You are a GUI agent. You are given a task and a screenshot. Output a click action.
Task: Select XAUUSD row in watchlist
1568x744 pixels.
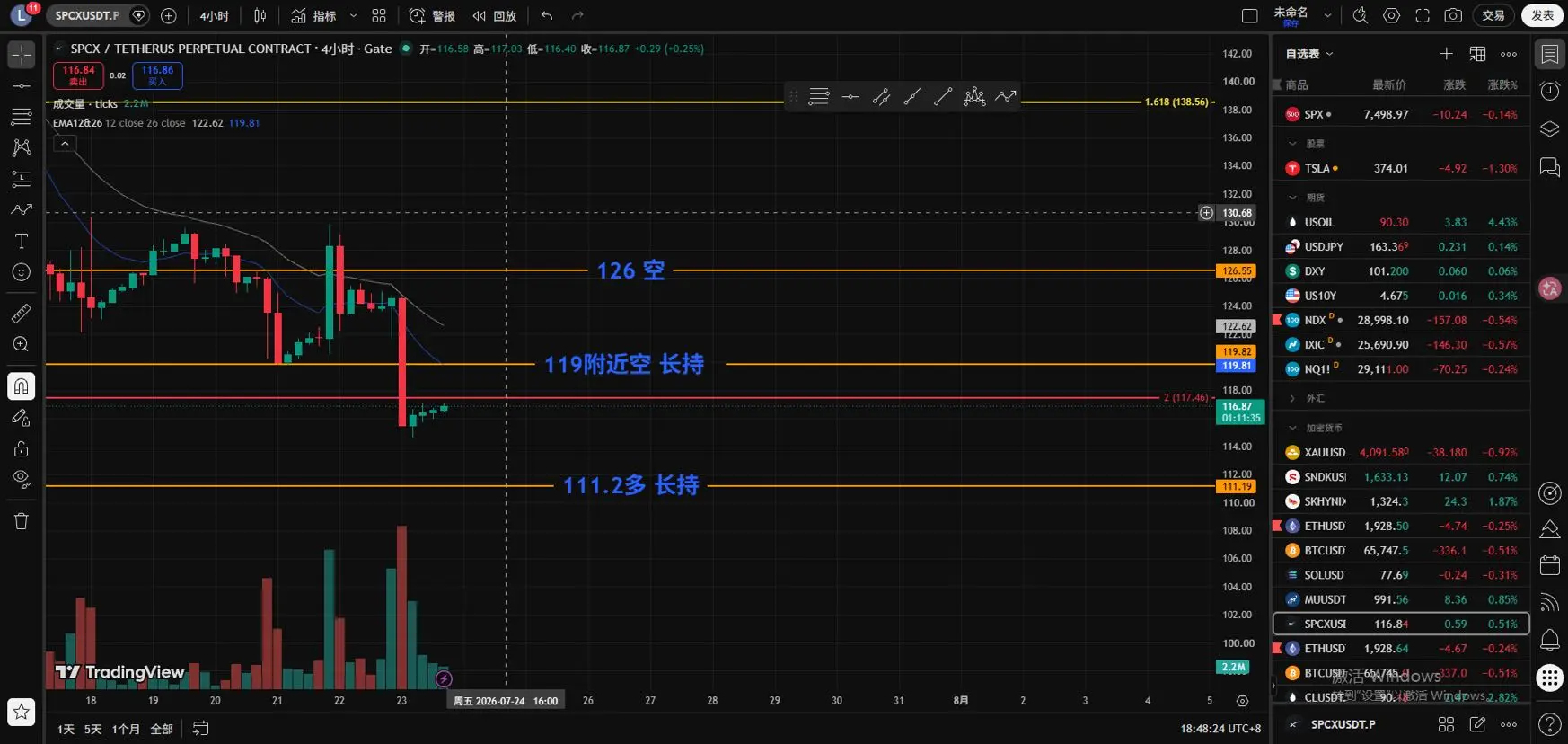pos(1401,453)
